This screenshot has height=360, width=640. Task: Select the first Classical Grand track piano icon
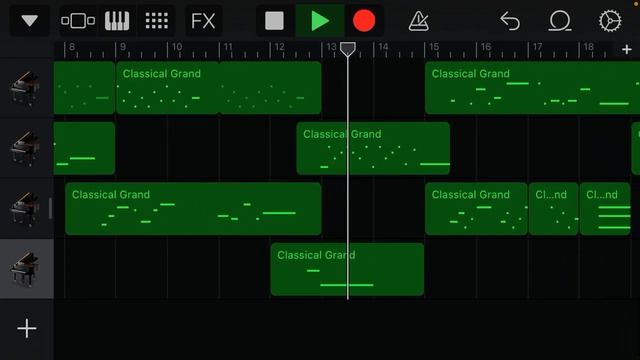point(25,88)
